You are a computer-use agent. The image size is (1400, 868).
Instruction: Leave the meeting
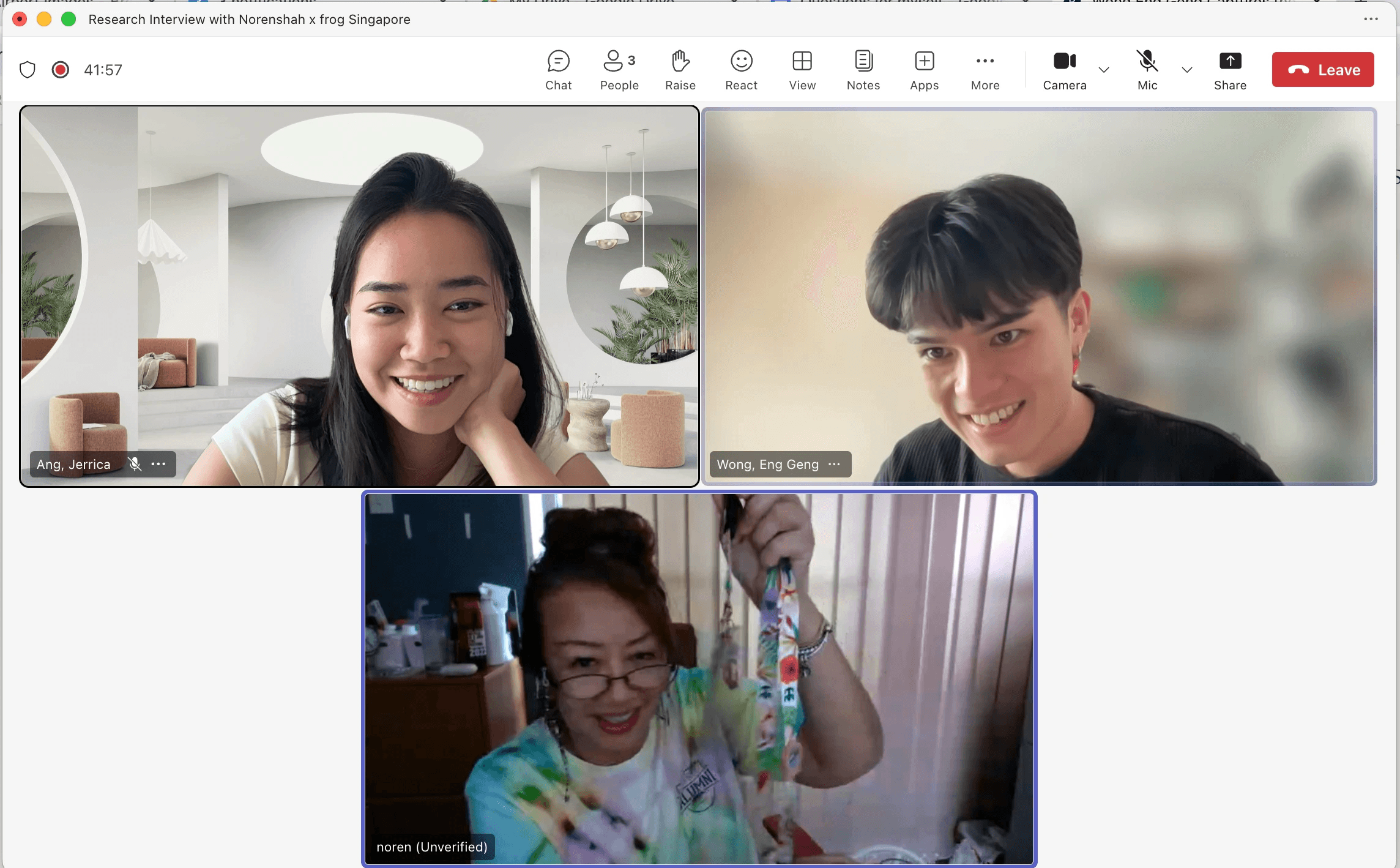click(1322, 70)
